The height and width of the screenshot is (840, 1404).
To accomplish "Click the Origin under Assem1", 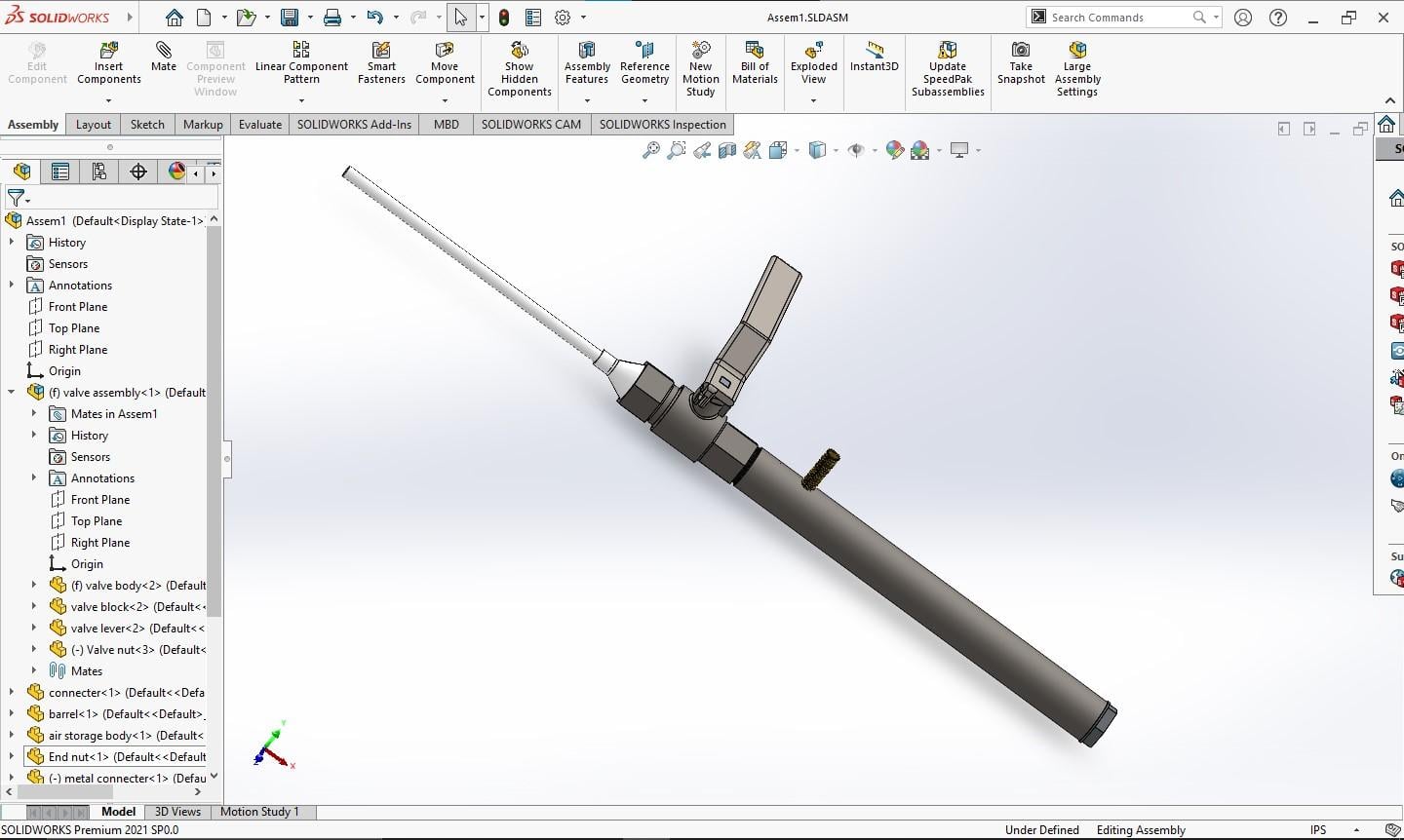I will (x=55, y=371).
